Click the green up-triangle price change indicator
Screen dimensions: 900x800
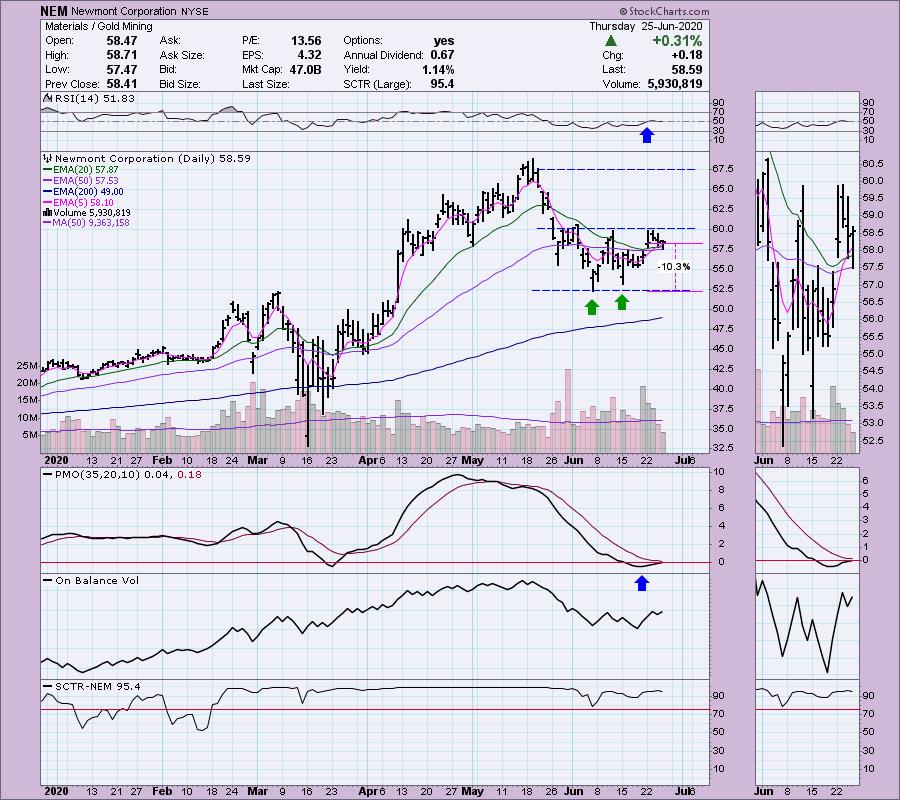pyautogui.click(x=611, y=41)
